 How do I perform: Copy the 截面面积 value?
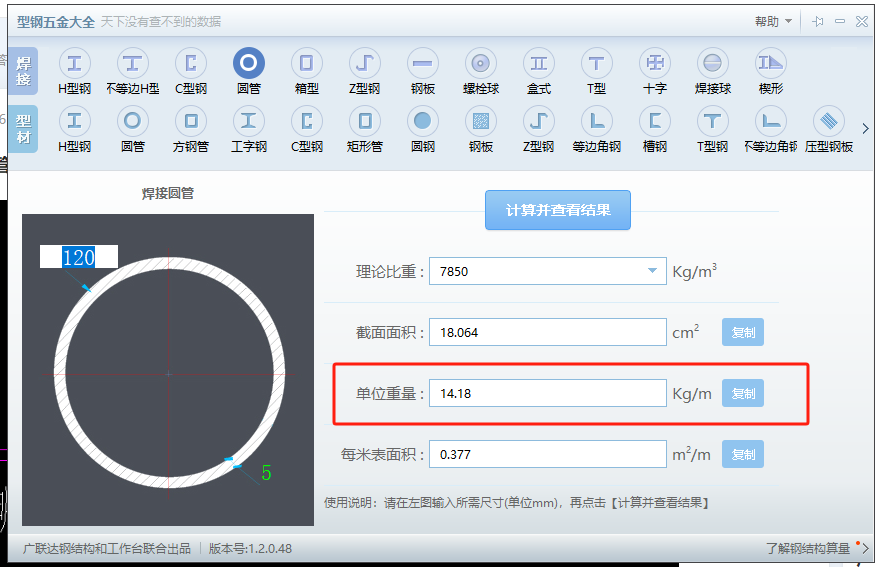[x=743, y=333]
